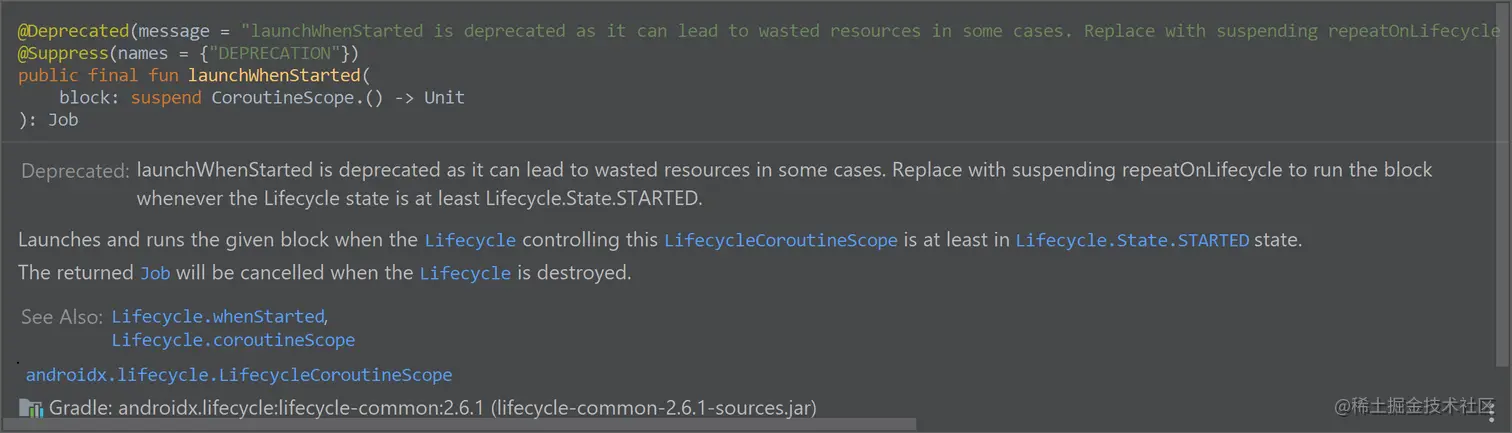
Task: Open the Lifecycle.whenStarted link
Action: [218, 316]
